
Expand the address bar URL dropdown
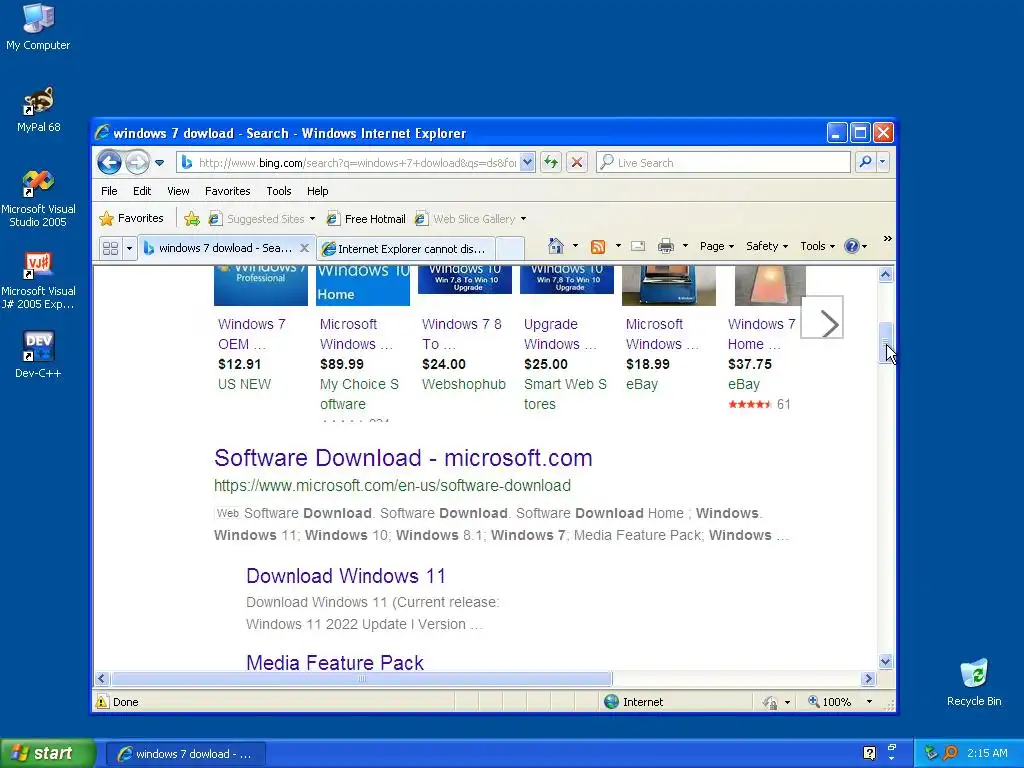tap(527, 163)
